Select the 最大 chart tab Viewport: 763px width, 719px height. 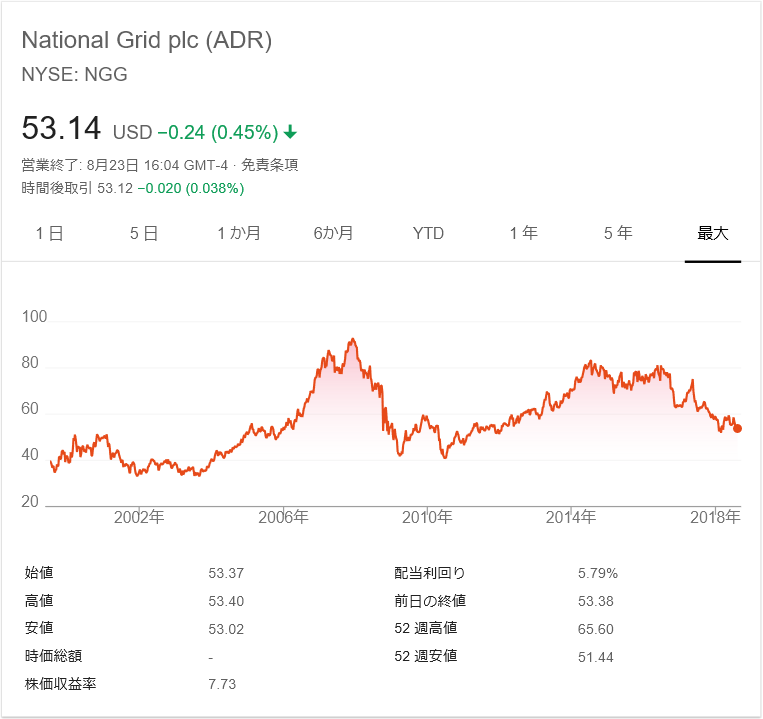[713, 234]
